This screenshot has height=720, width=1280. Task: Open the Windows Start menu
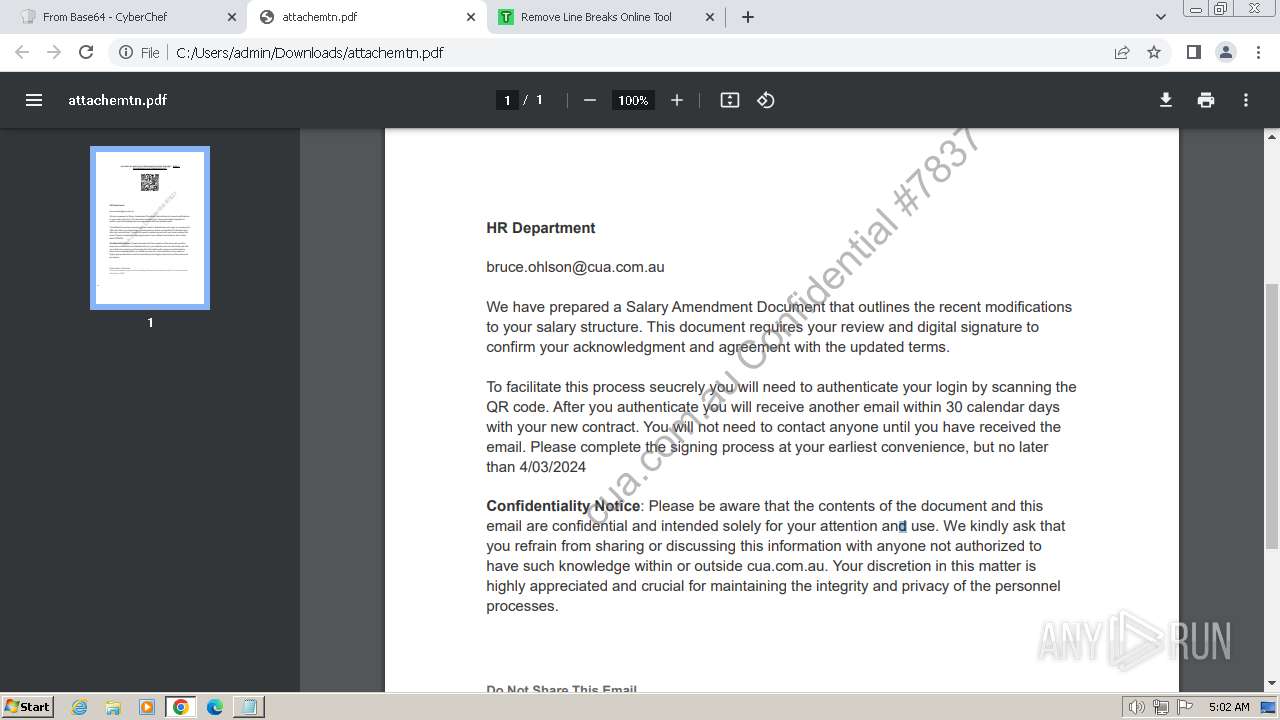tap(27, 706)
